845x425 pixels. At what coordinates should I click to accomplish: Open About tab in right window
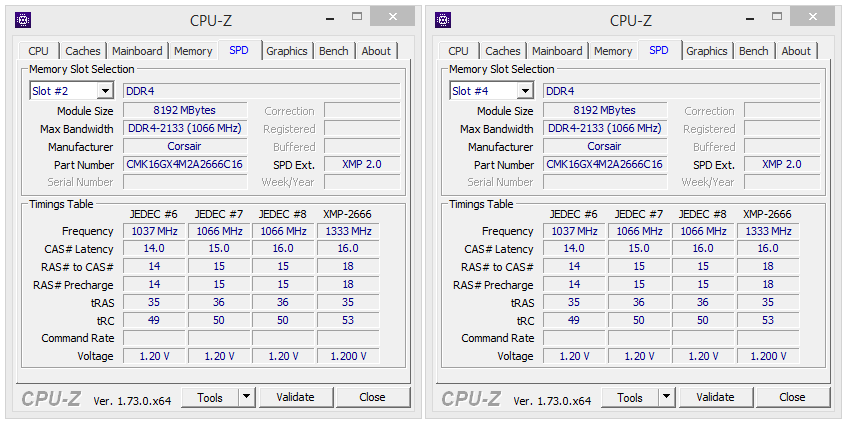[796, 51]
